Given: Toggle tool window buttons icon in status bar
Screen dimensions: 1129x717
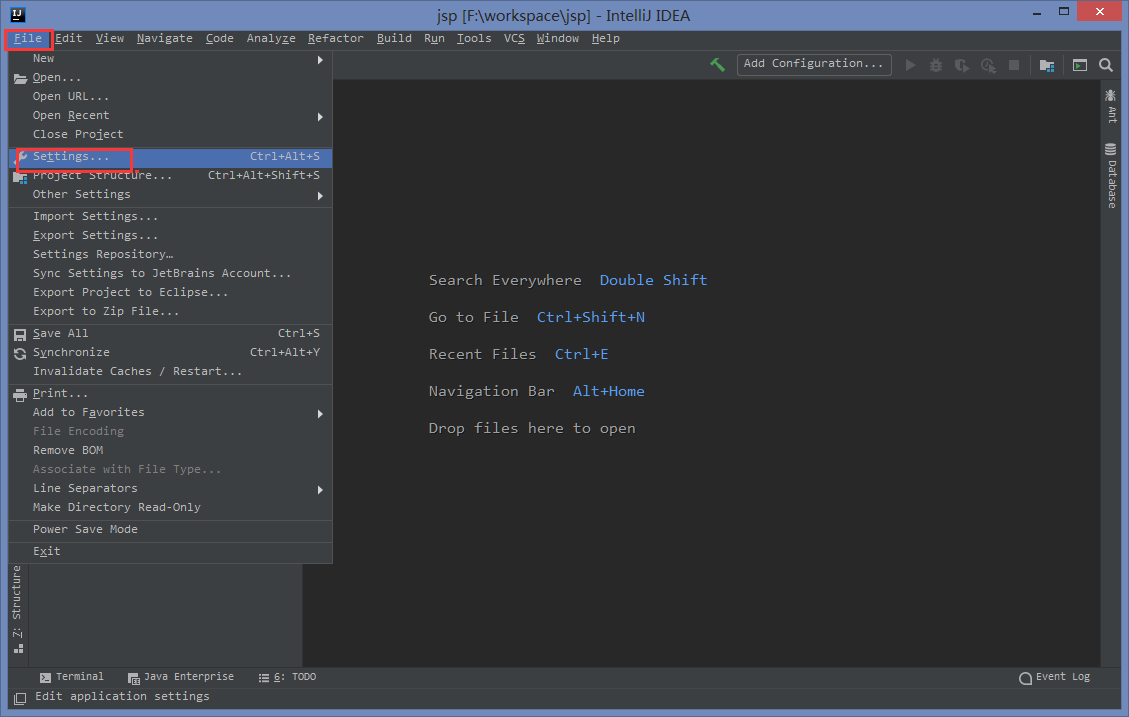Looking at the screenshot, I should (20, 698).
